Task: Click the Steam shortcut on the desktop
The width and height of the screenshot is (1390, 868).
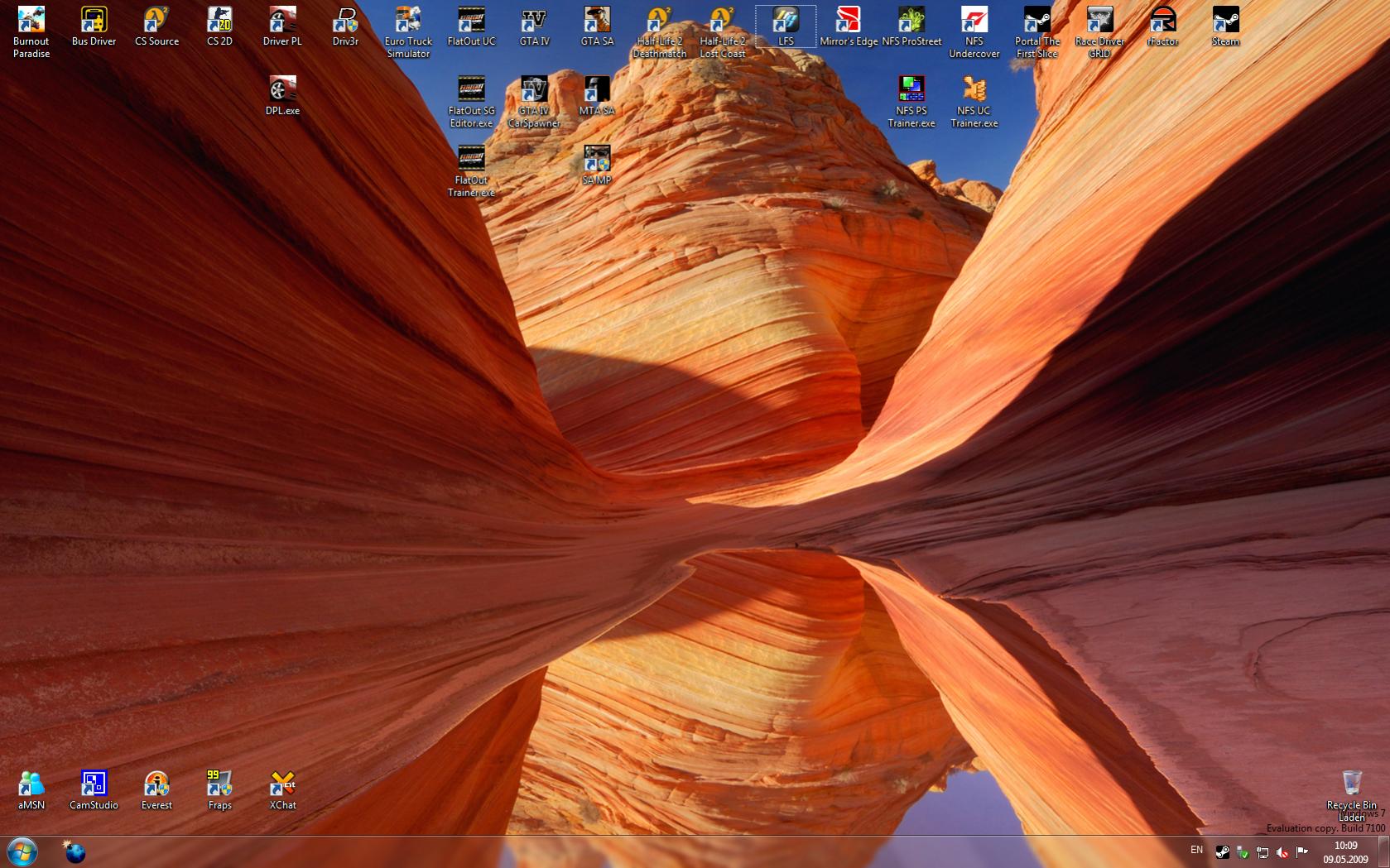Action: [x=1225, y=26]
